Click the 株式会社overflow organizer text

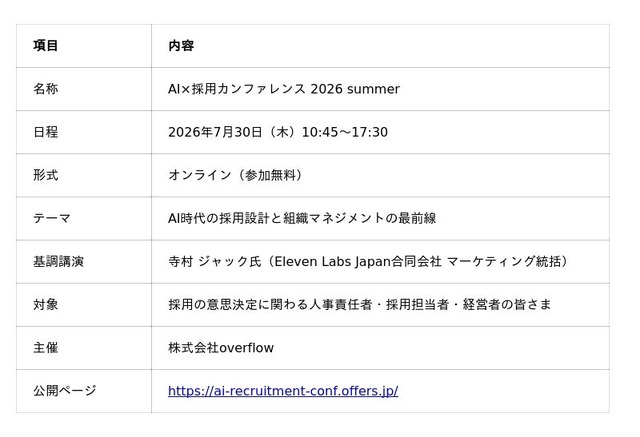(221, 348)
